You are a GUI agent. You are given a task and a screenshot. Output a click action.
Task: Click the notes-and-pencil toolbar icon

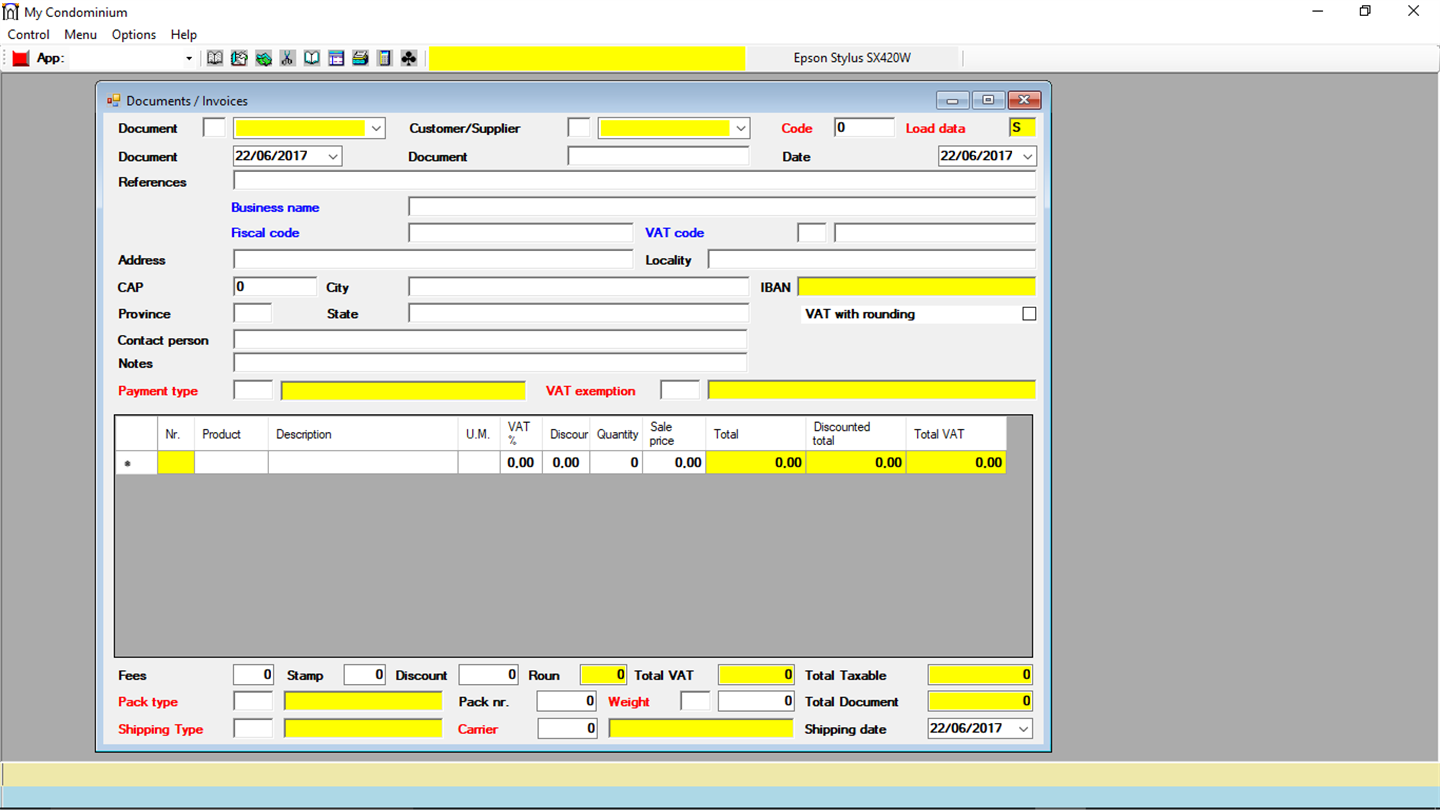(239, 58)
